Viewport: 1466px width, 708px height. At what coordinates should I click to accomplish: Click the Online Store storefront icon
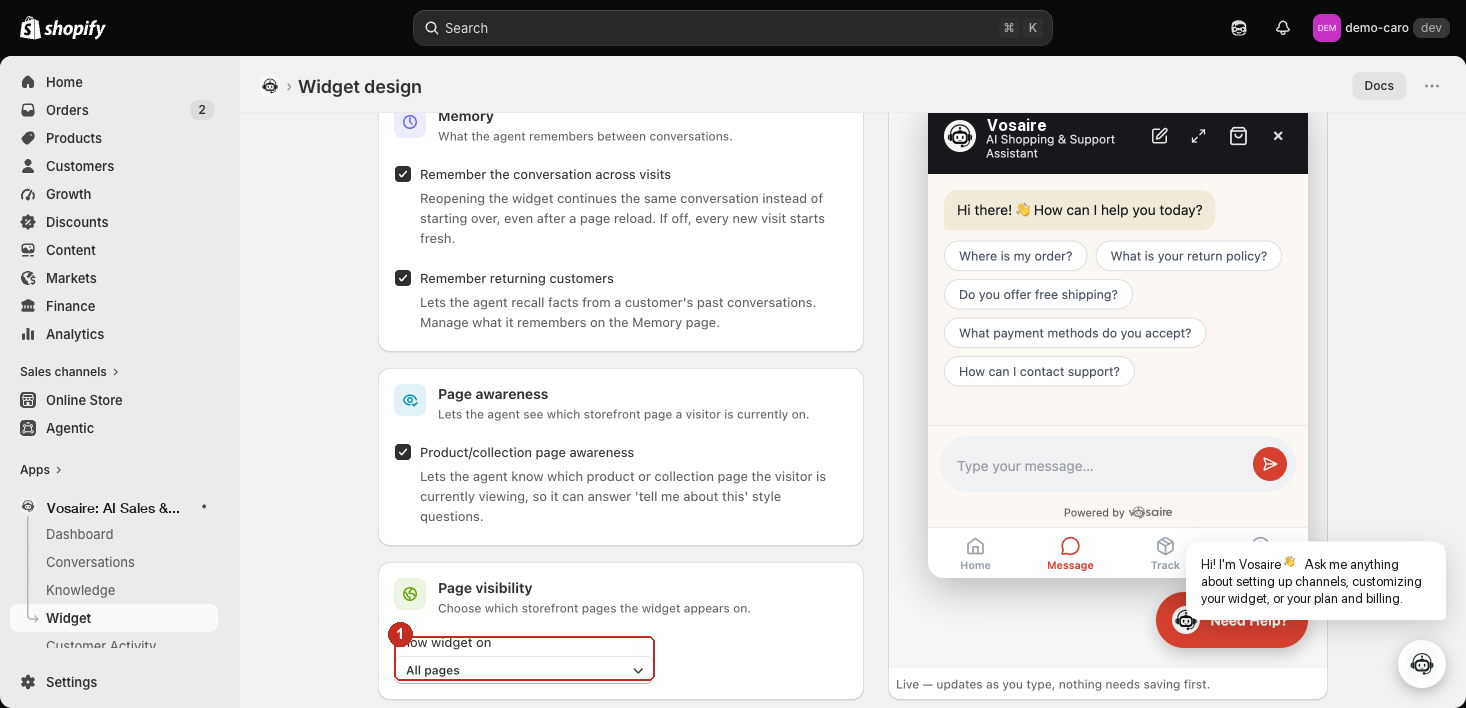click(x=28, y=400)
